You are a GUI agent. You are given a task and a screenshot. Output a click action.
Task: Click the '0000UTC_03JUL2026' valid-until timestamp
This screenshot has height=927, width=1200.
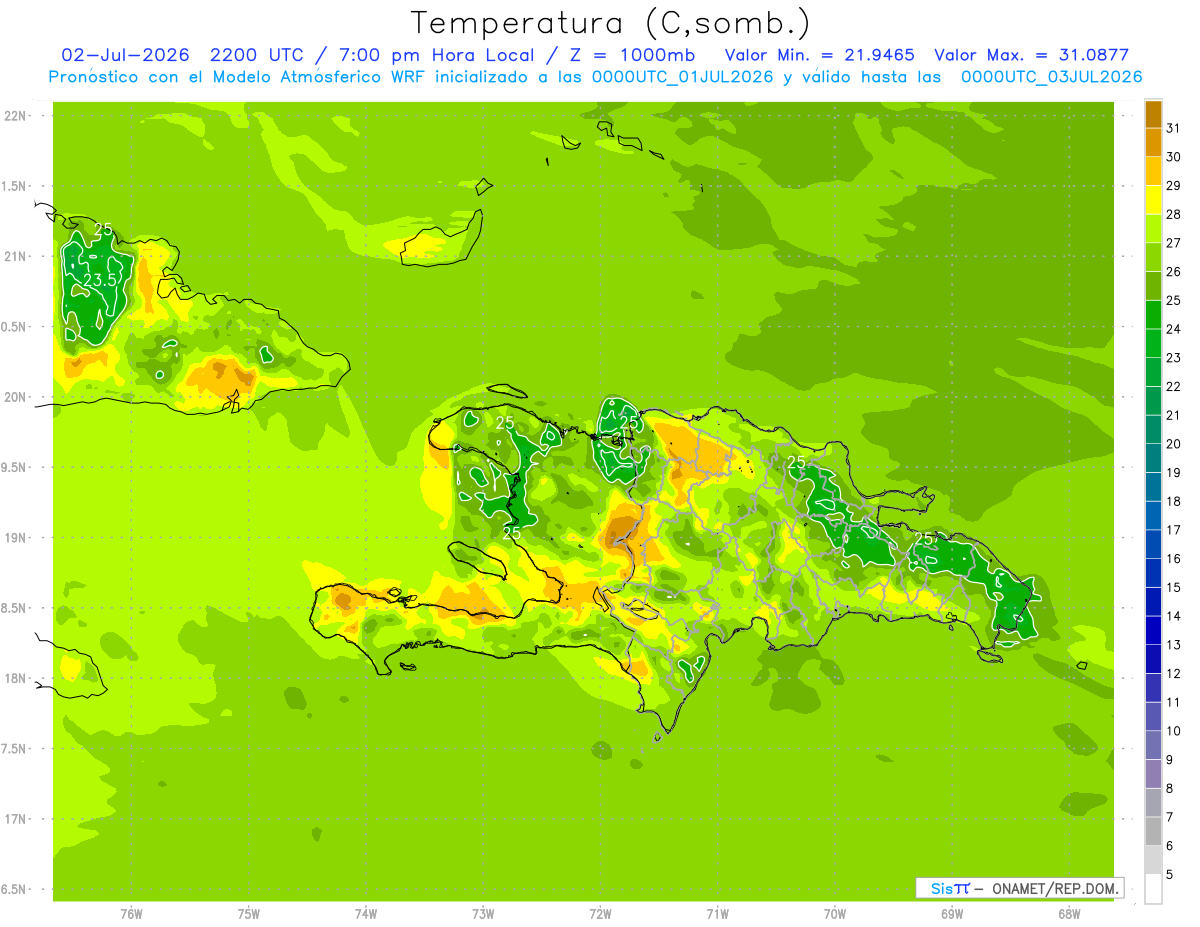[1052, 77]
